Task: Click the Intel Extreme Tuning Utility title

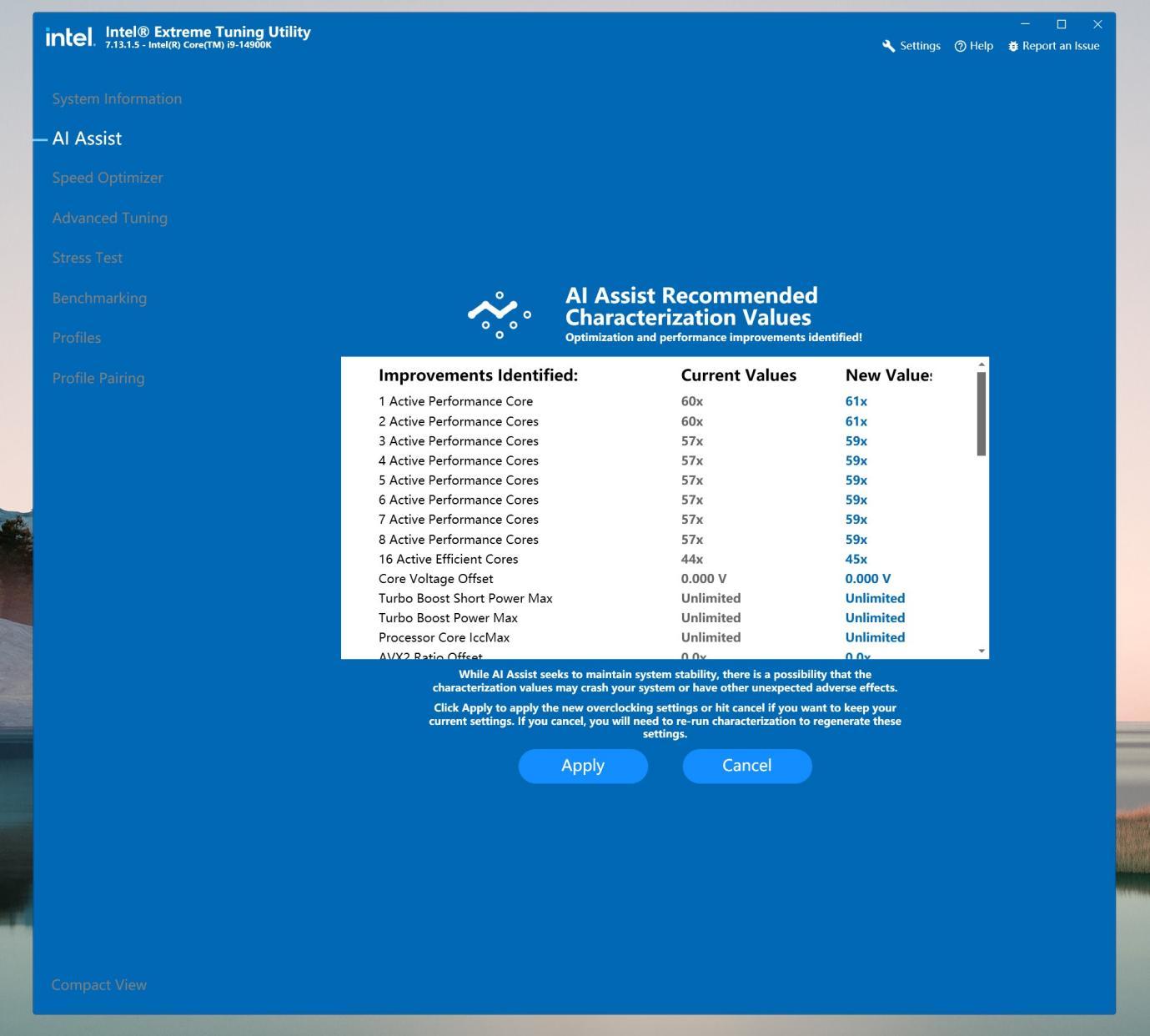Action: [x=208, y=32]
